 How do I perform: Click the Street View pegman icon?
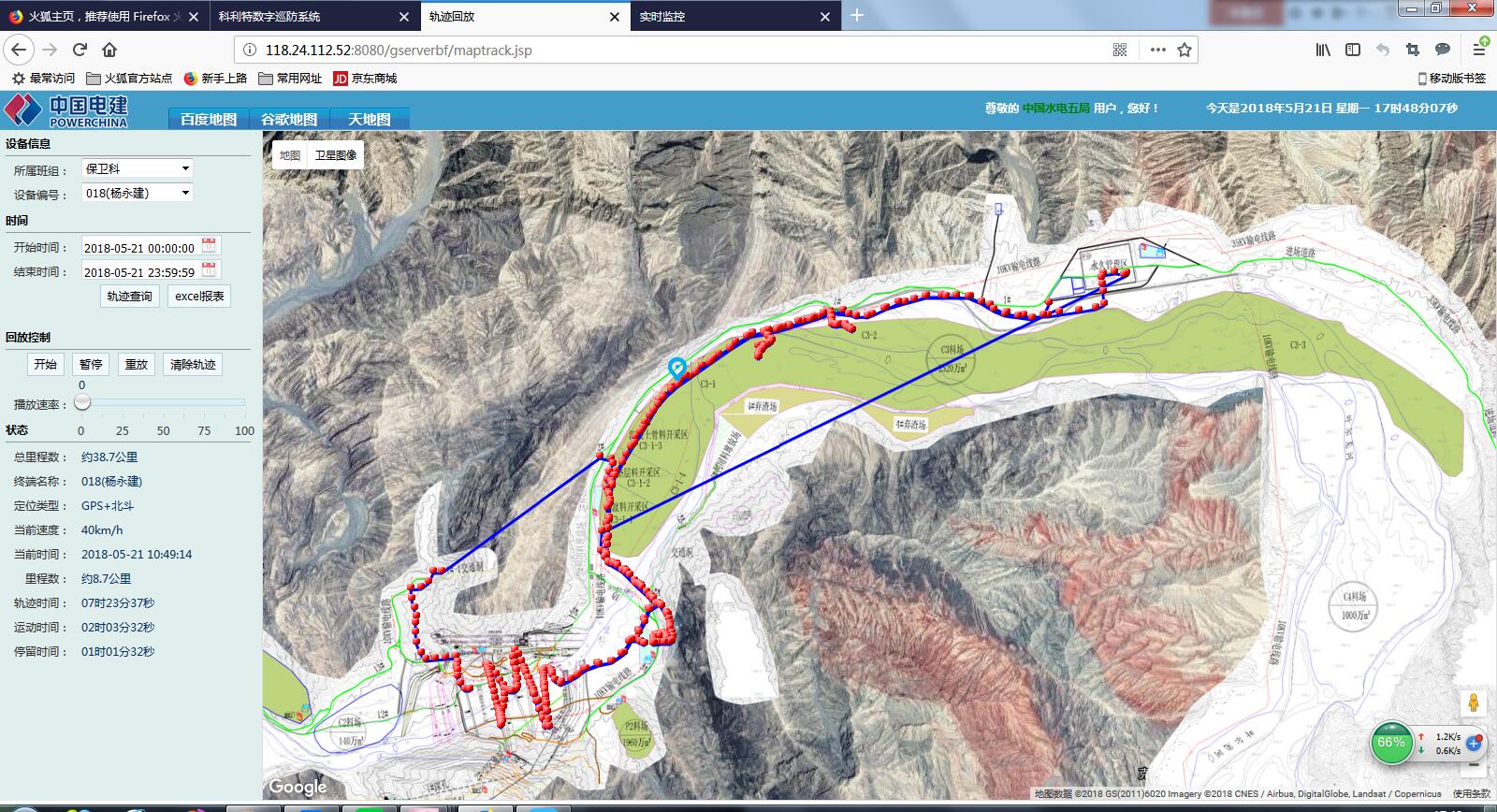coord(1473,703)
